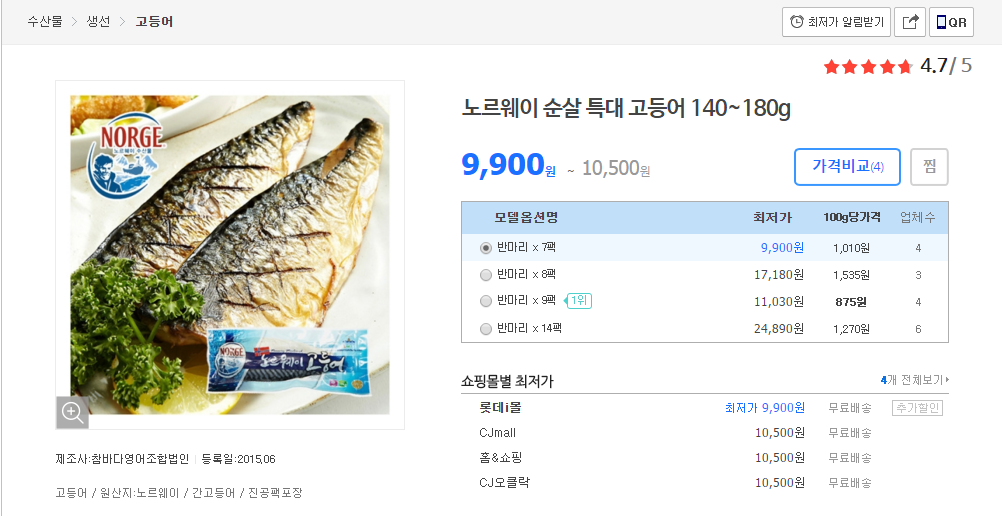This screenshot has height=516, width=1002.
Task: Click the 찜 wishlist button
Action: point(929,167)
